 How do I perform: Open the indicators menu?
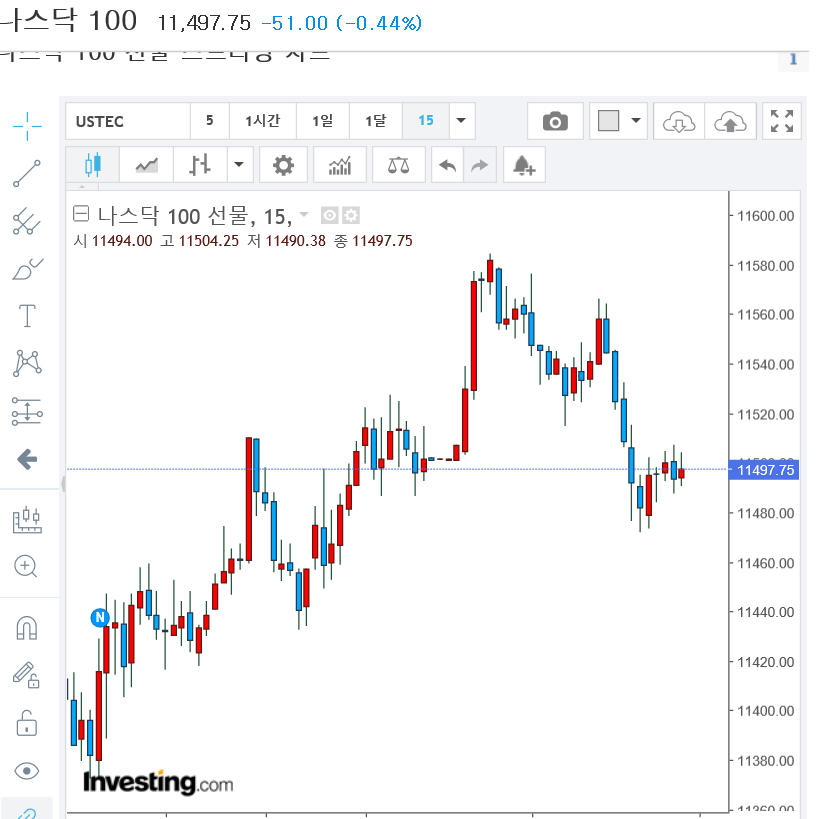tap(340, 165)
